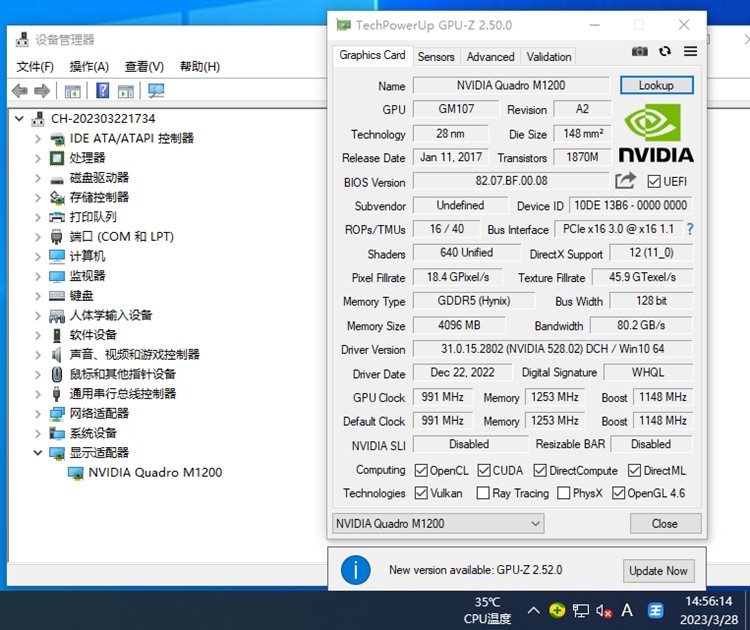The image size is (750, 630).
Task: Open the 文件(F) menu
Action: (35, 66)
